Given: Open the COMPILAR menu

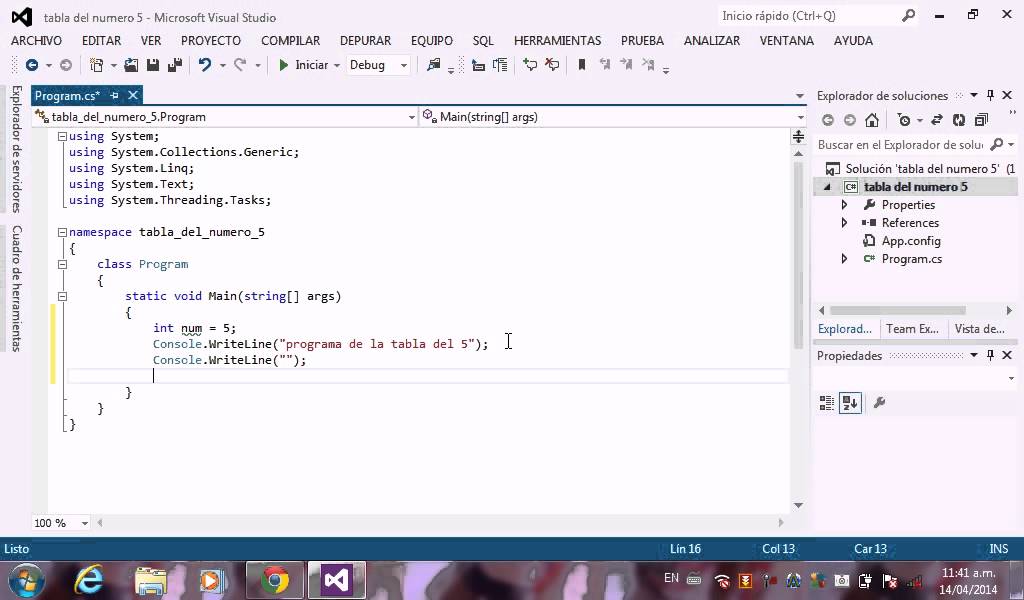Looking at the screenshot, I should pyautogui.click(x=291, y=40).
